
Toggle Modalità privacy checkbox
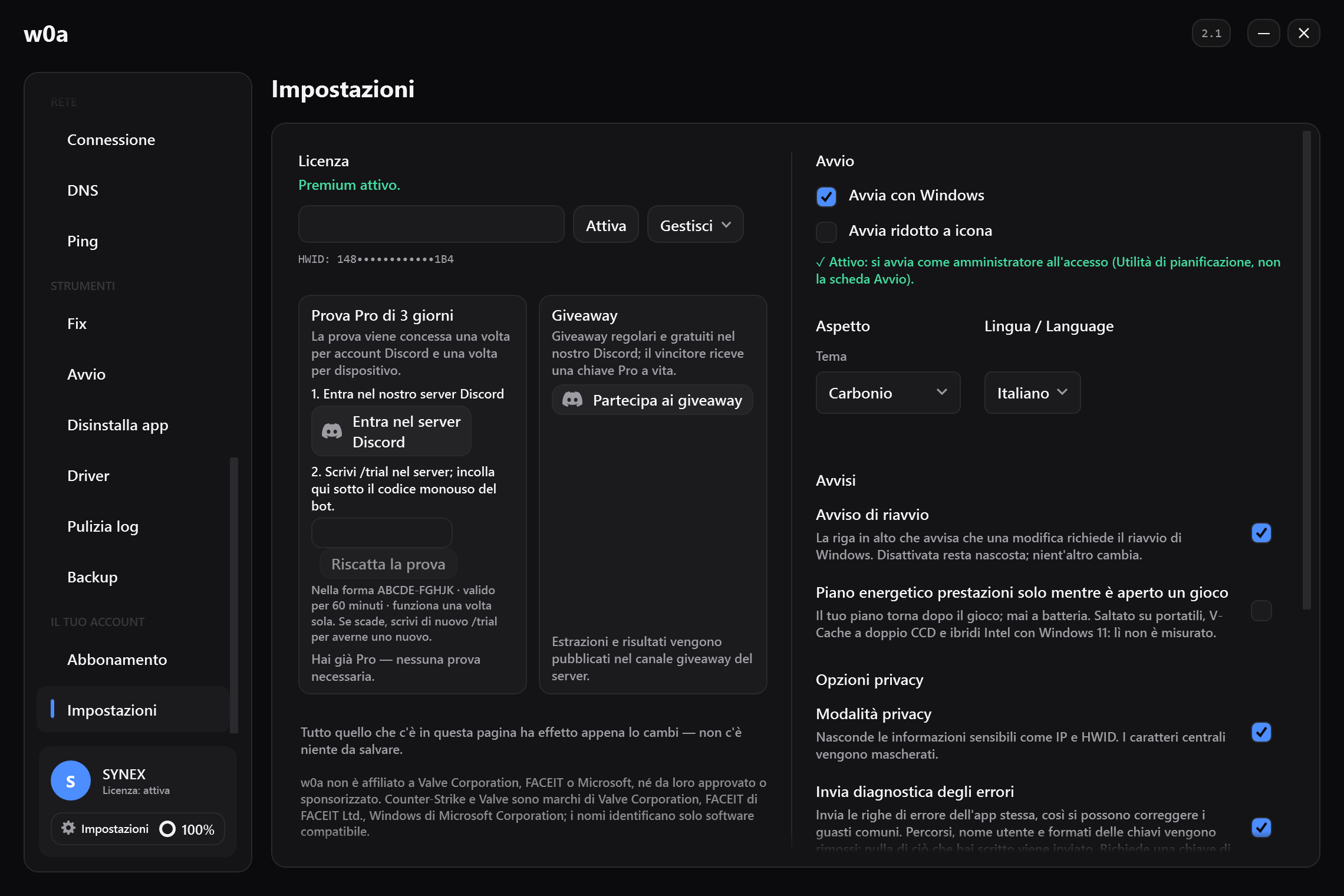click(1261, 732)
